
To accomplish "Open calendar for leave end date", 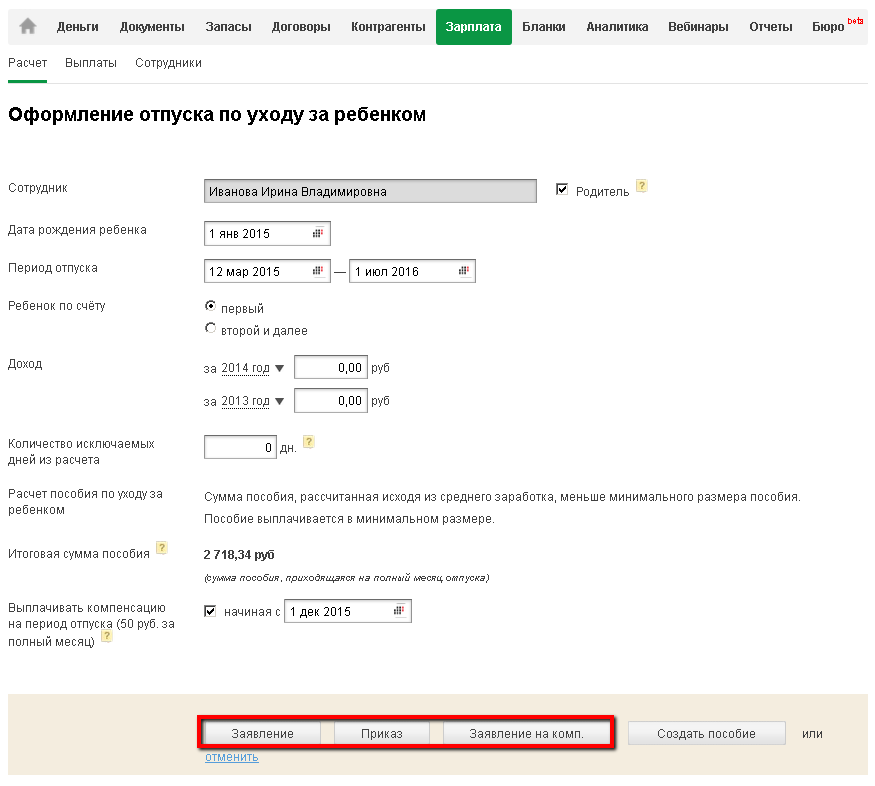I will pyautogui.click(x=463, y=271).
